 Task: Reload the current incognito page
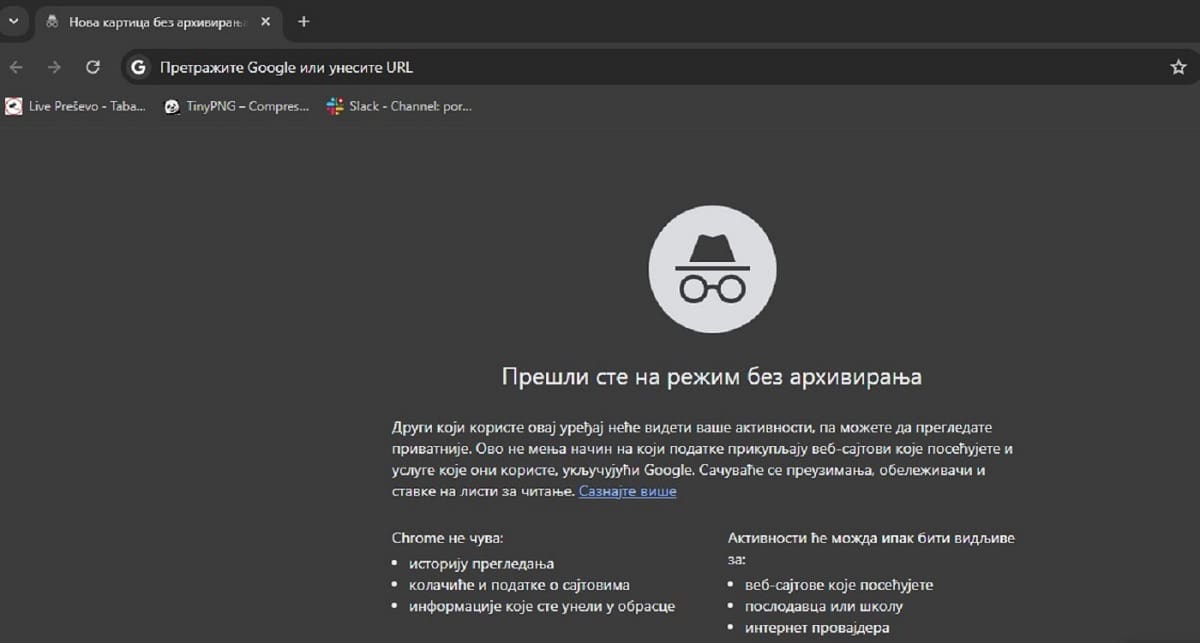coord(92,67)
